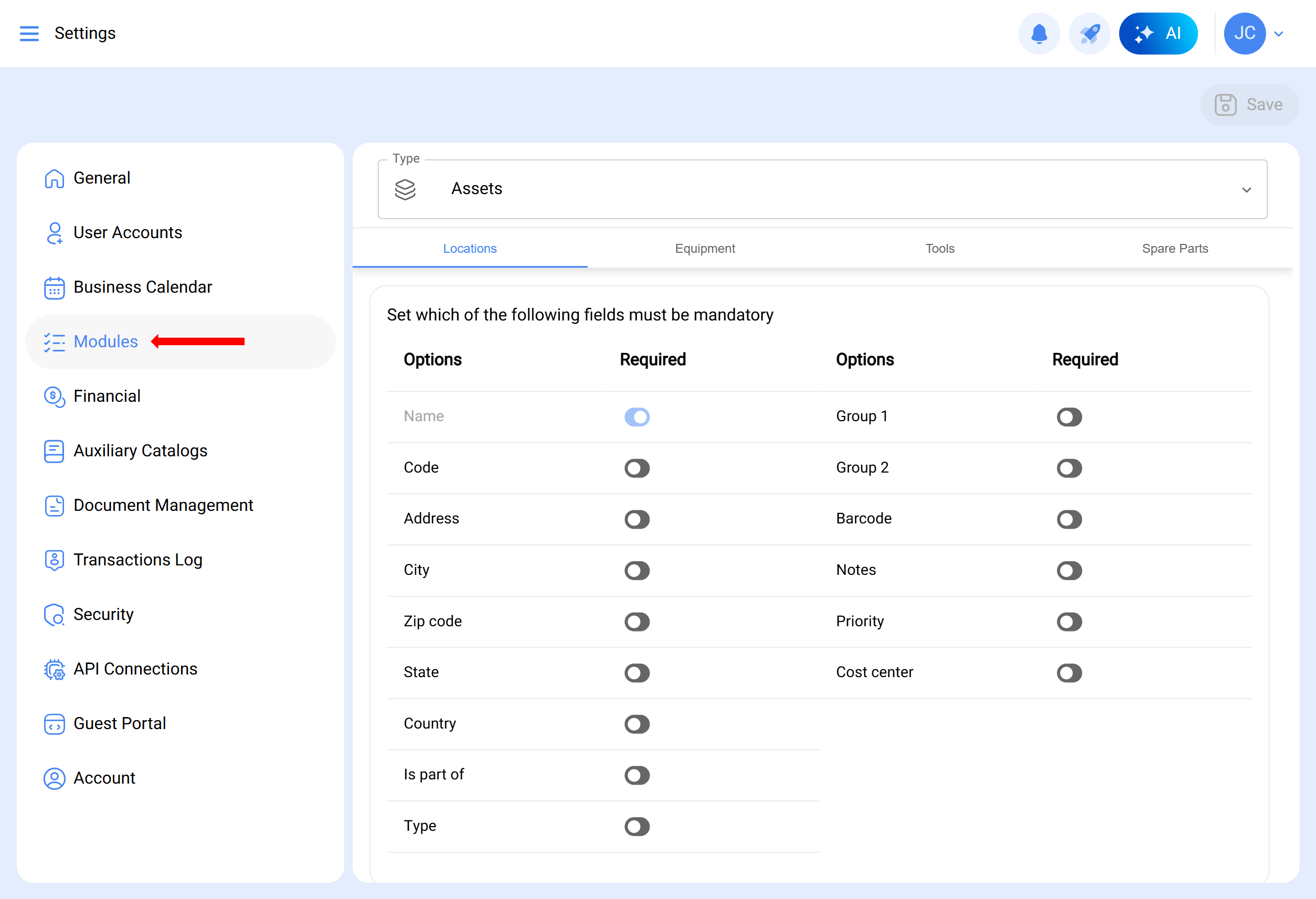
Task: Click the rocket icon in header
Action: 1089,34
